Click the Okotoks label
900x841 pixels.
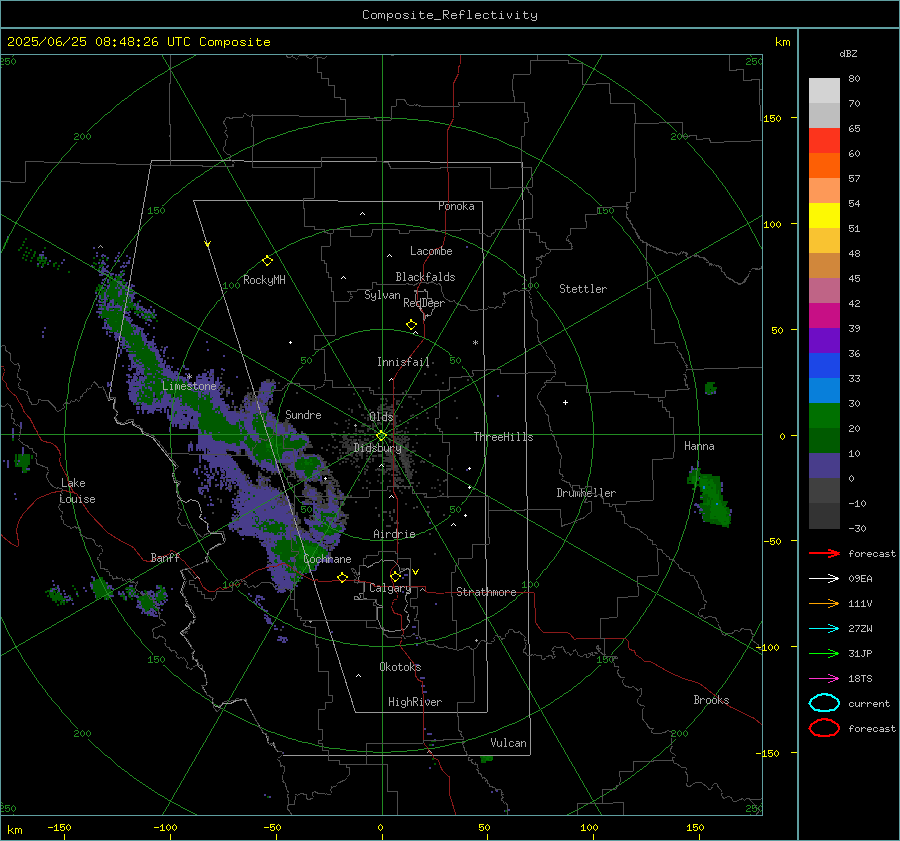tap(400, 667)
